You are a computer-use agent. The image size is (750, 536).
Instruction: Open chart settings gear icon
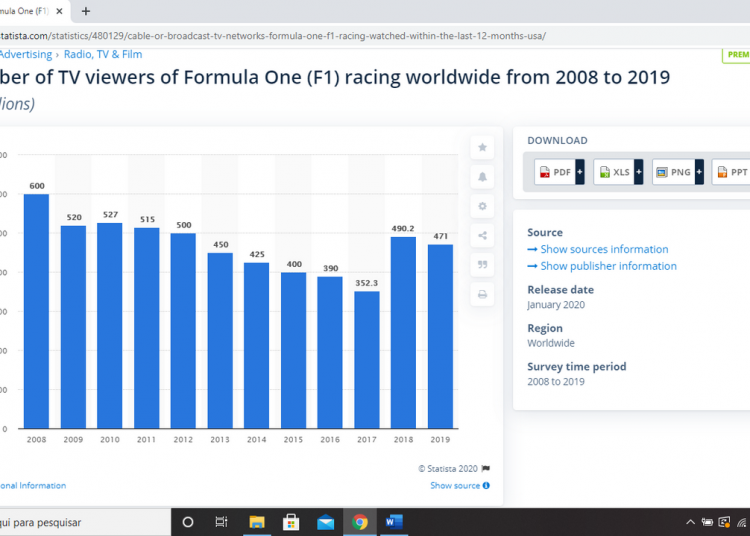click(x=483, y=206)
